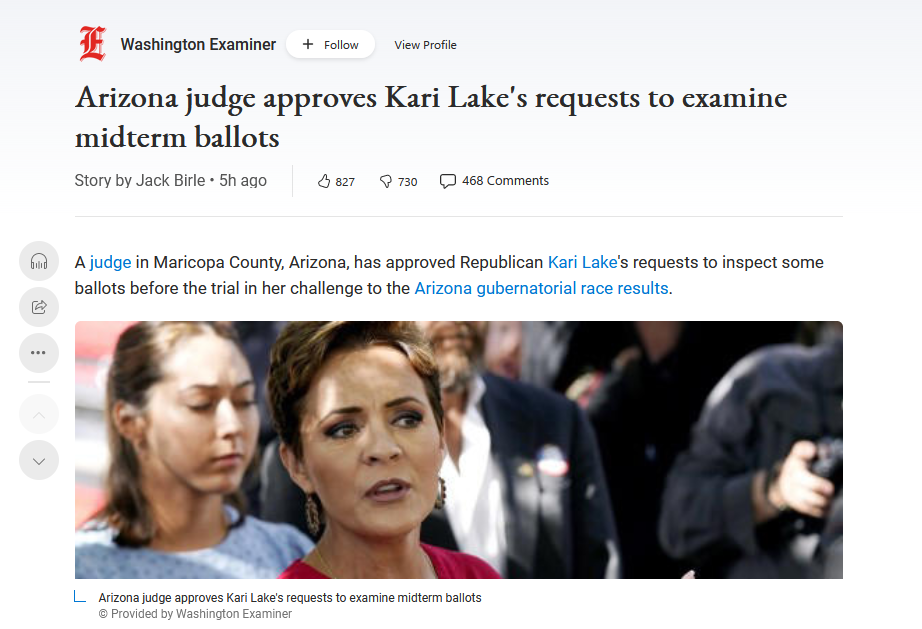Go to next story with down chevron
The image size is (922, 629).
point(39,461)
